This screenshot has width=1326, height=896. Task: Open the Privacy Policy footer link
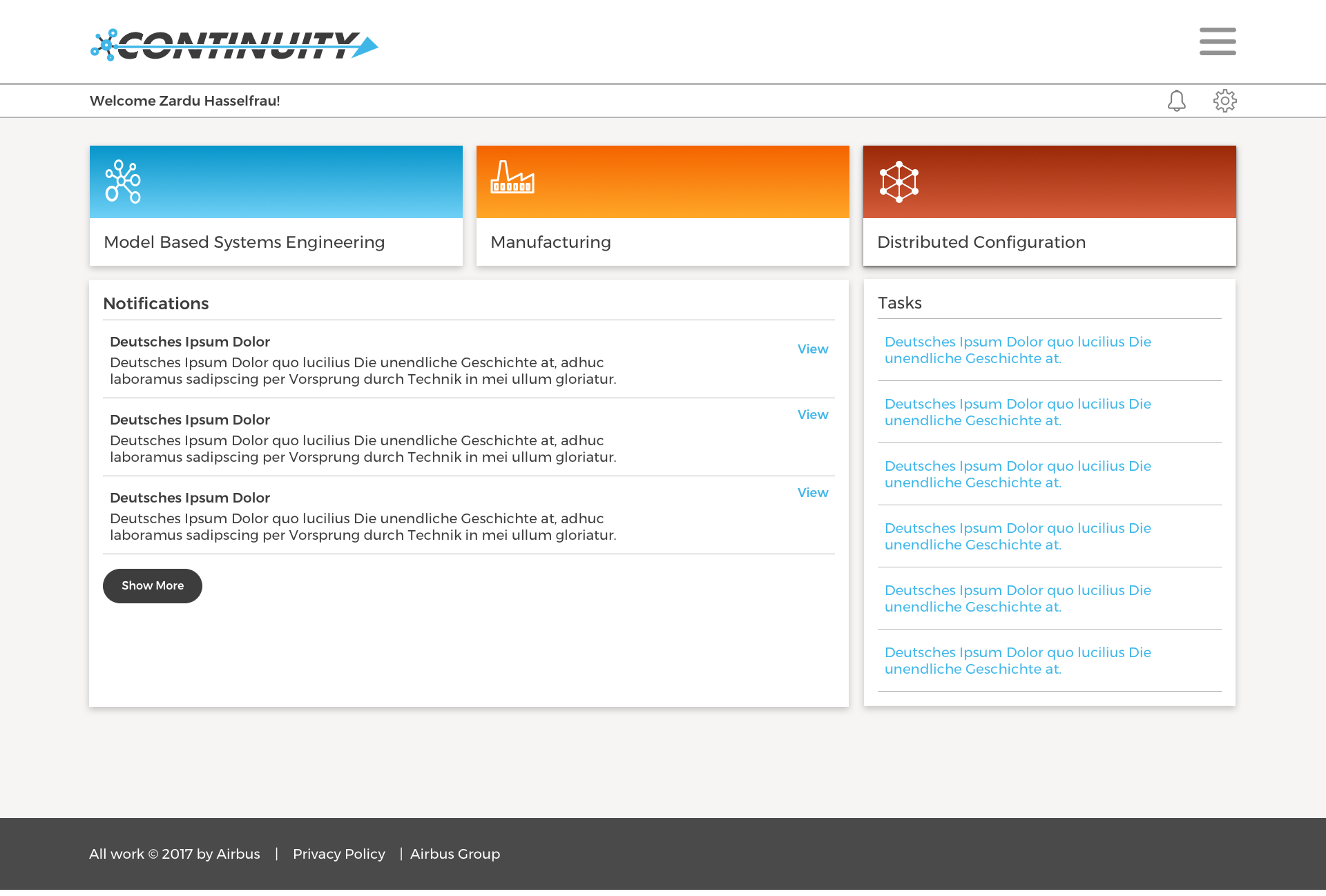click(x=338, y=854)
